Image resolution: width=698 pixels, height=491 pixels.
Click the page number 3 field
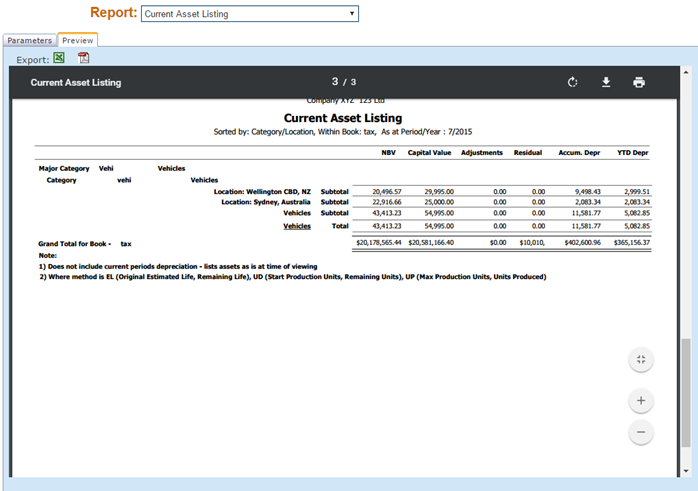click(x=335, y=81)
